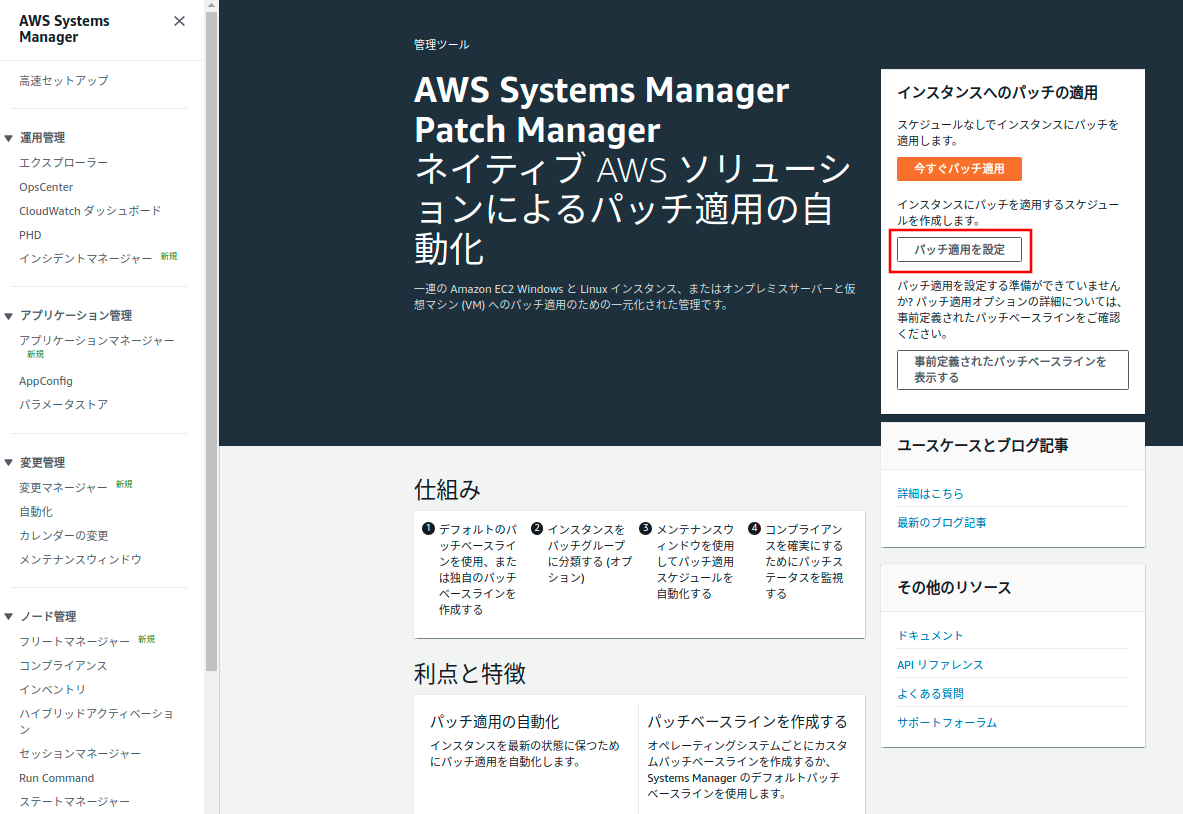1183x814 pixels.
Task: Click the パッチ適用を設定 button
Action: click(x=959, y=249)
